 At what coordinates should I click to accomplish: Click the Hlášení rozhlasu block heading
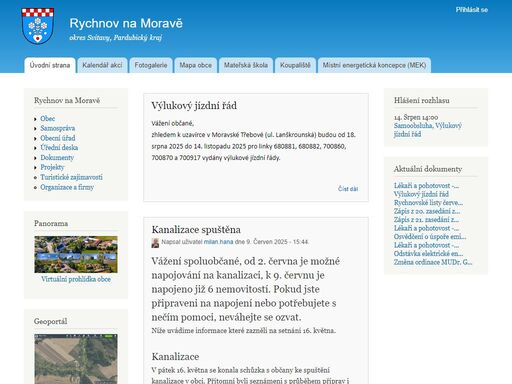(422, 100)
